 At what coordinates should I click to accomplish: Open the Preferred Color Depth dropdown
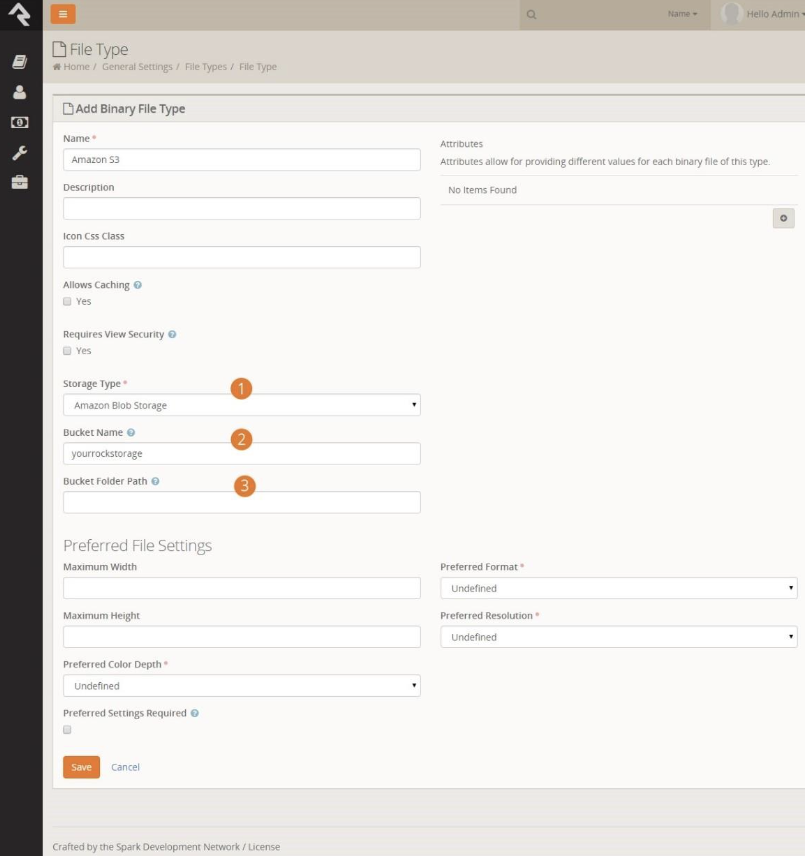coord(241,686)
